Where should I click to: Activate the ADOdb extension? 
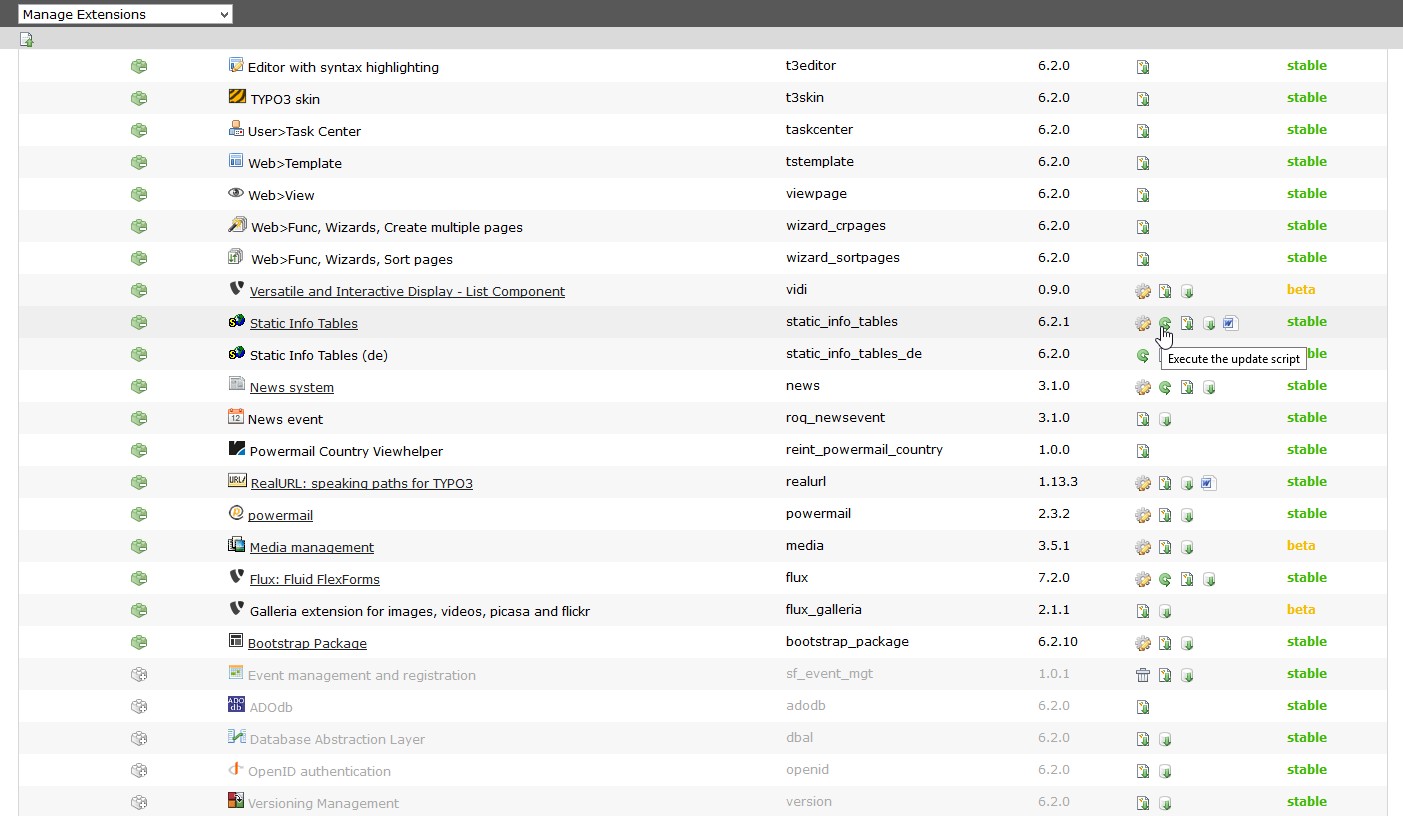[x=139, y=707]
